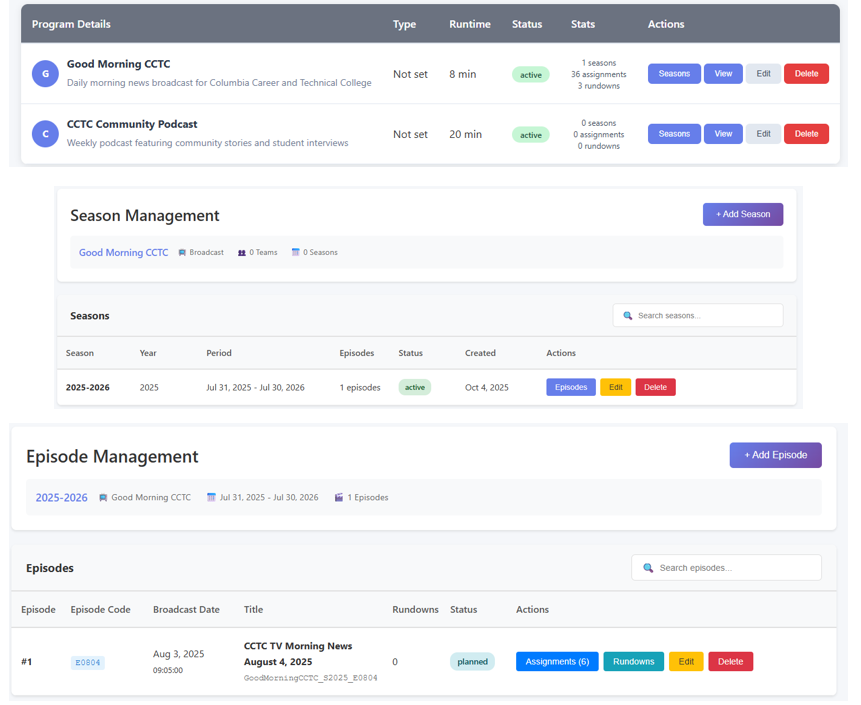Follow the Good Morning CCTC breadcrumb link
This screenshot has height=705, width=861.
(x=123, y=253)
